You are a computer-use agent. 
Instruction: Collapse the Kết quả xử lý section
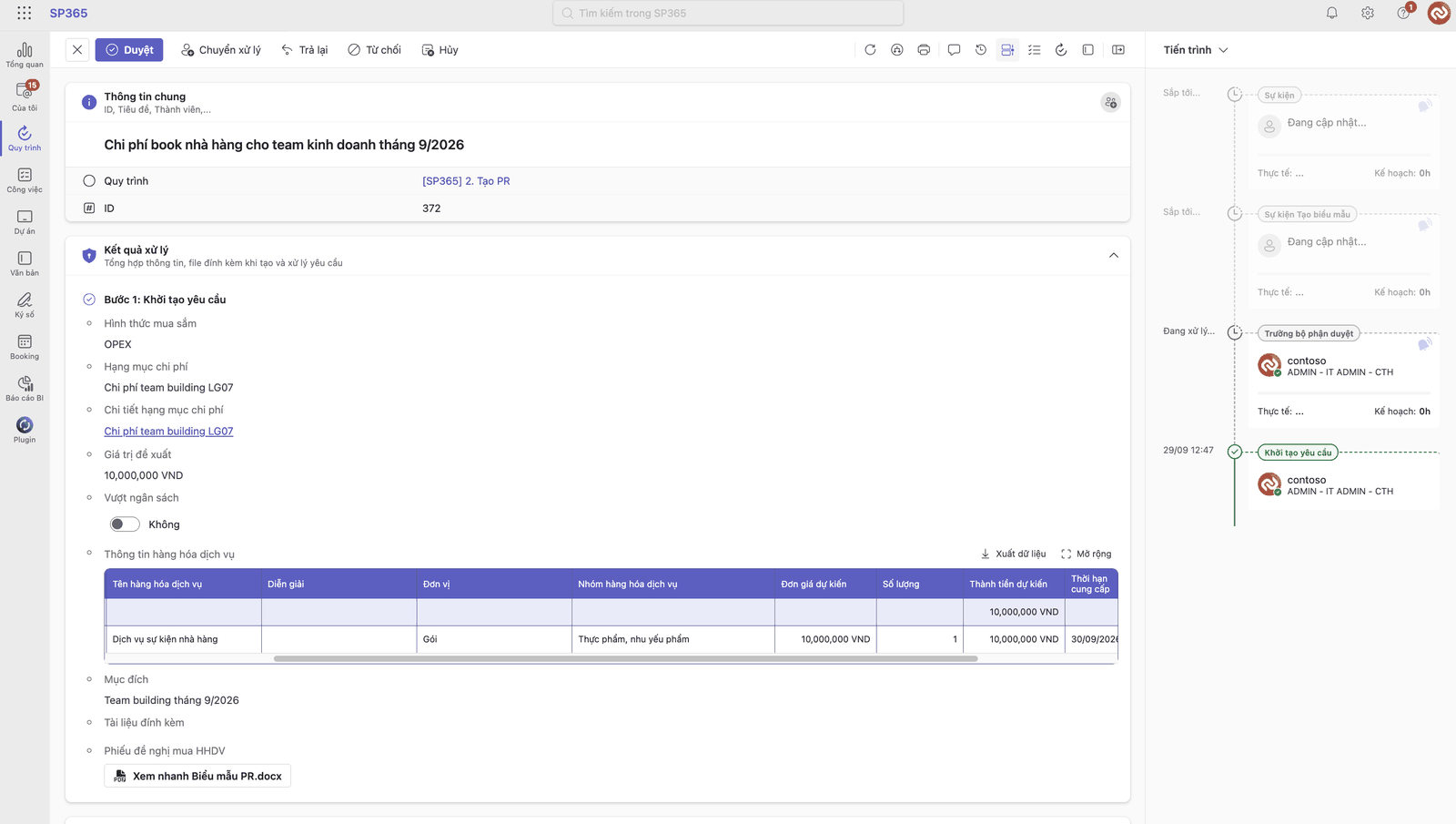pos(1114,256)
